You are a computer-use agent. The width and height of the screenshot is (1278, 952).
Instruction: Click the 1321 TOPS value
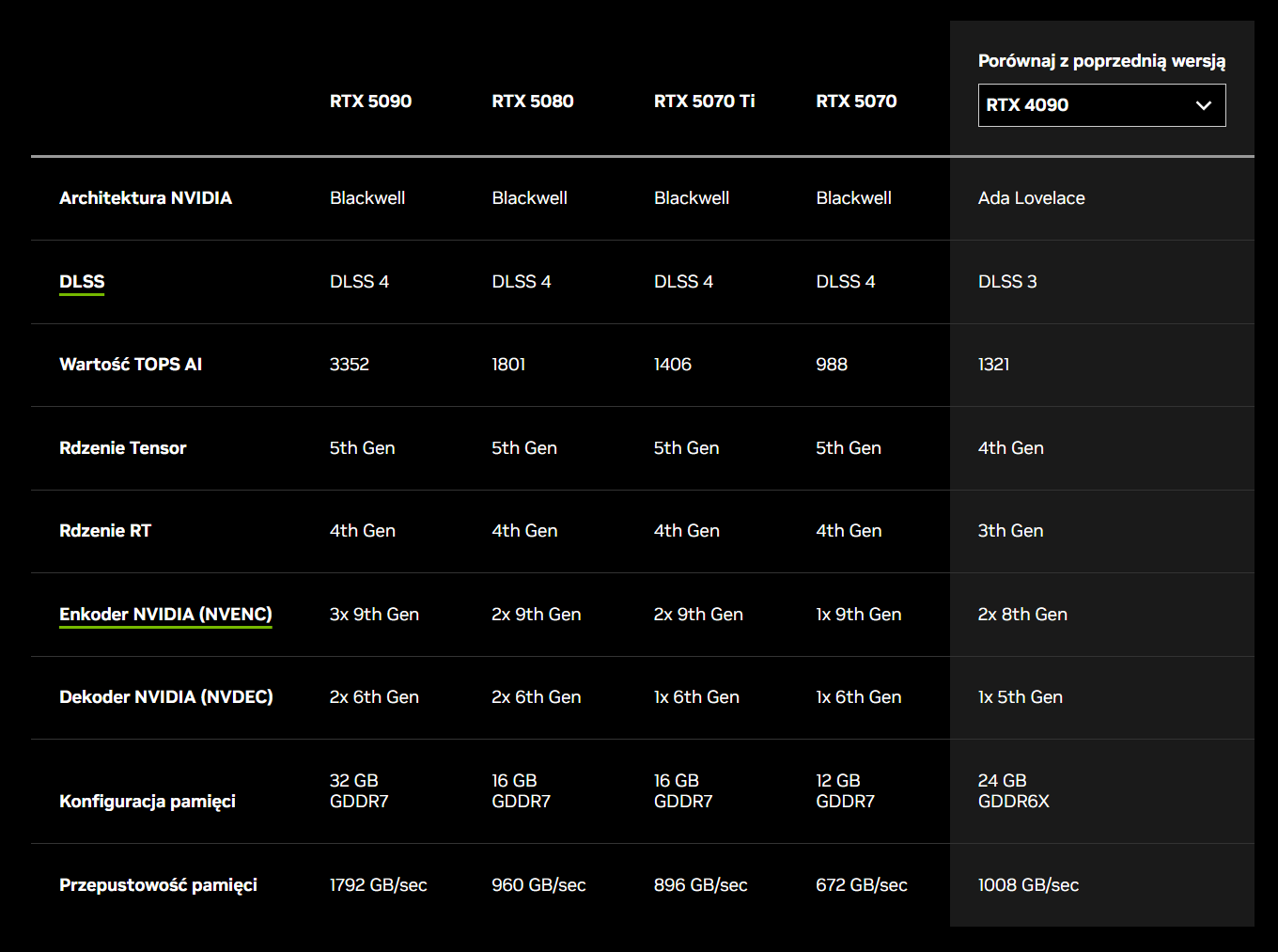[x=993, y=365]
